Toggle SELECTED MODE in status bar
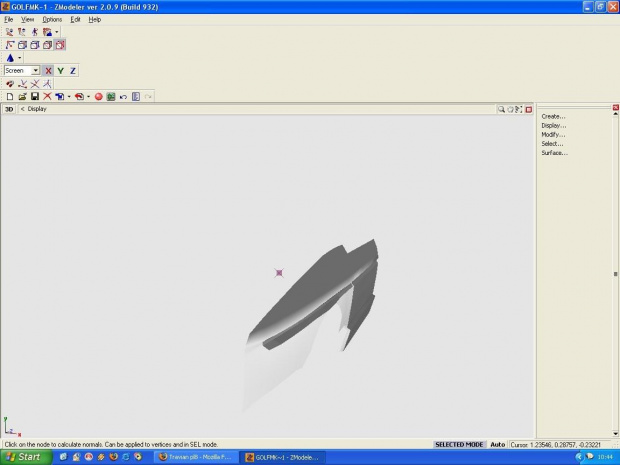The width and height of the screenshot is (620, 465). (460, 444)
